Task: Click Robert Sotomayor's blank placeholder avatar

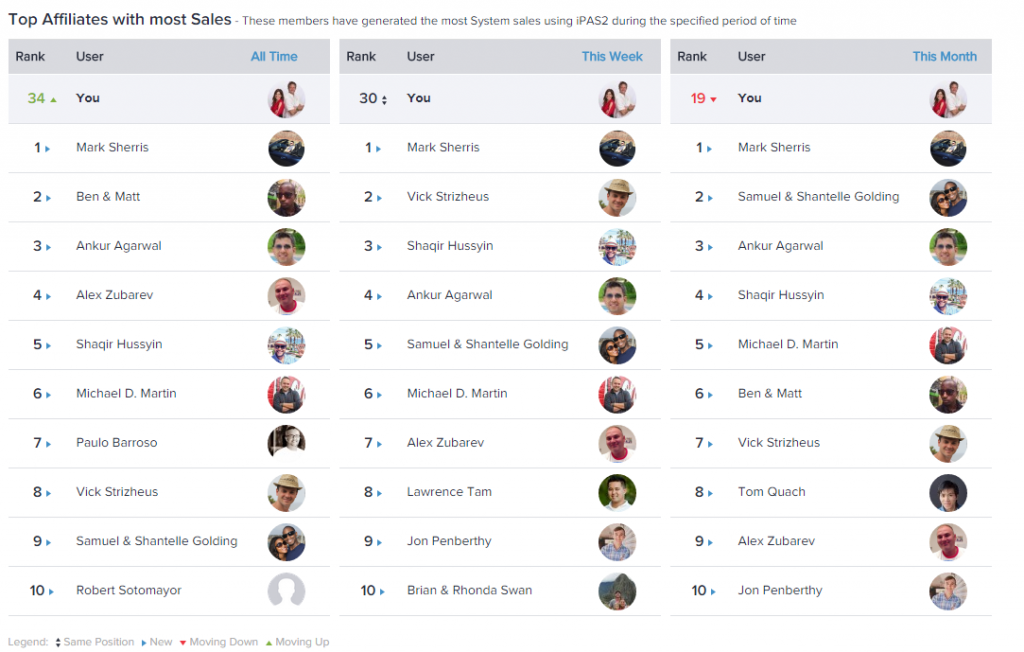Action: pyautogui.click(x=286, y=591)
